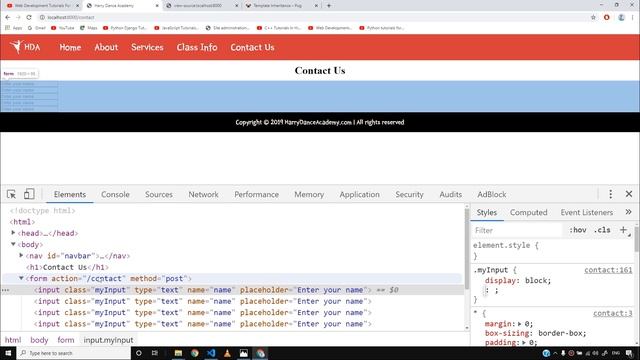
Task: Open the Apps bookmark shortcut
Action: click(x=13, y=28)
